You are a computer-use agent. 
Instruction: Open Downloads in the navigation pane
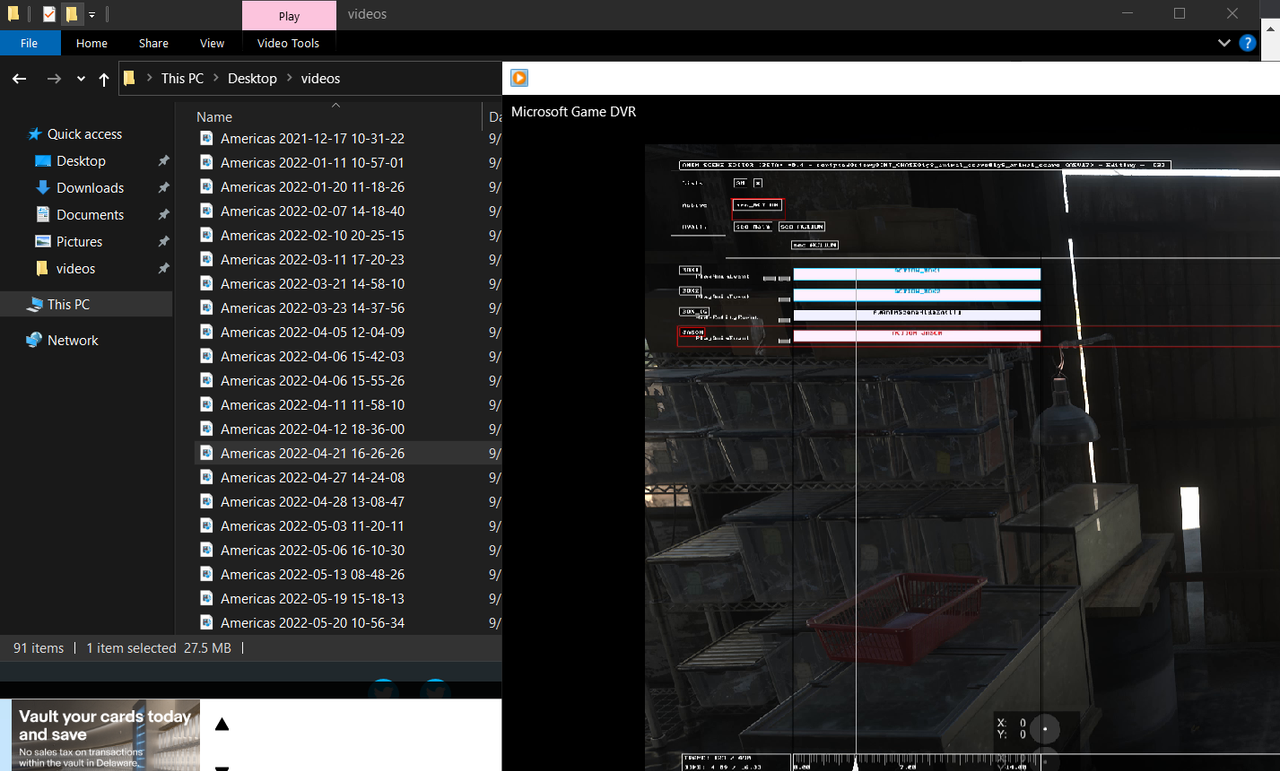90,188
